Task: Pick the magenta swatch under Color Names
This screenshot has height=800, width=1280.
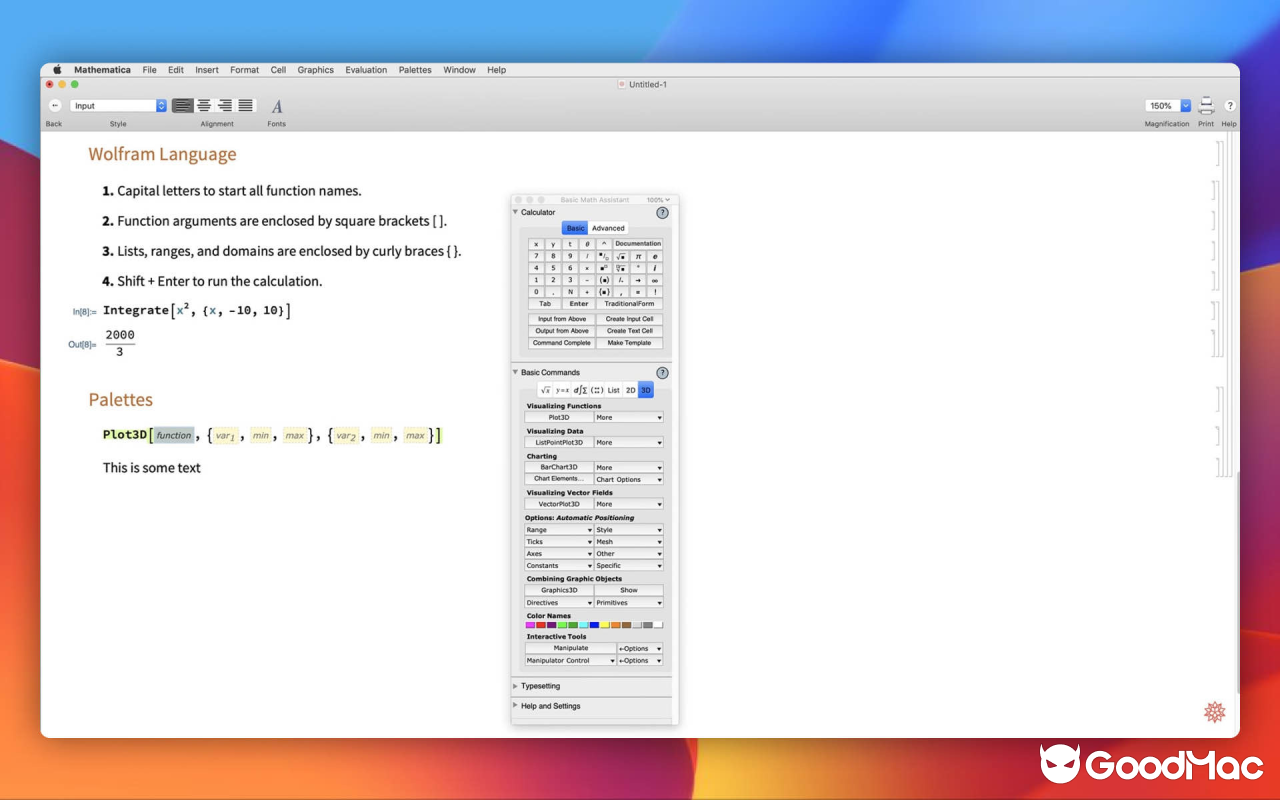Action: point(529,623)
